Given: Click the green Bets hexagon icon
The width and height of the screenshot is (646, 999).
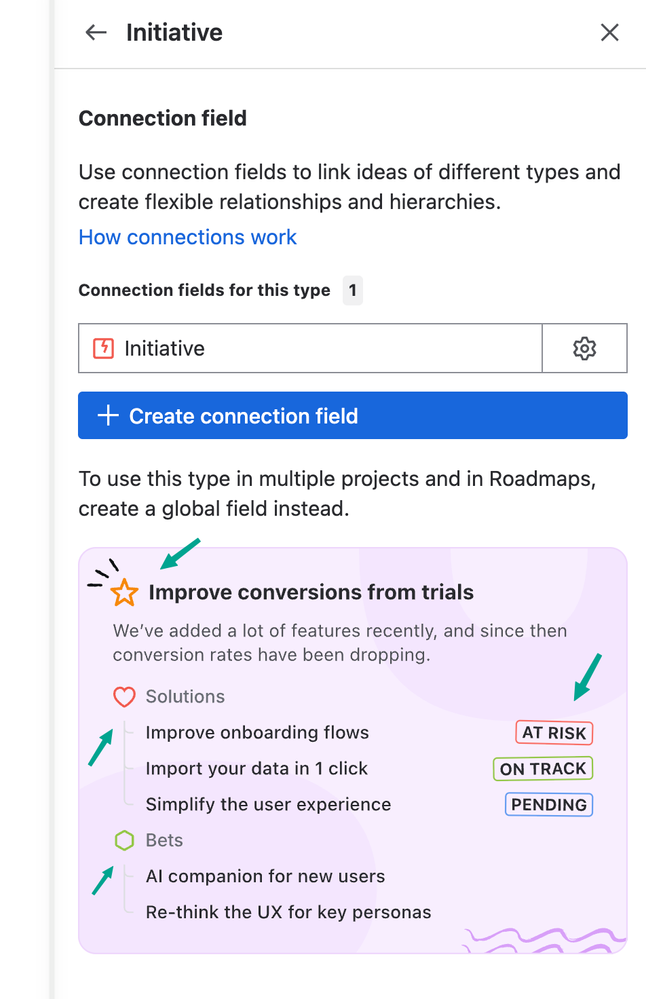Looking at the screenshot, I should click(x=124, y=840).
